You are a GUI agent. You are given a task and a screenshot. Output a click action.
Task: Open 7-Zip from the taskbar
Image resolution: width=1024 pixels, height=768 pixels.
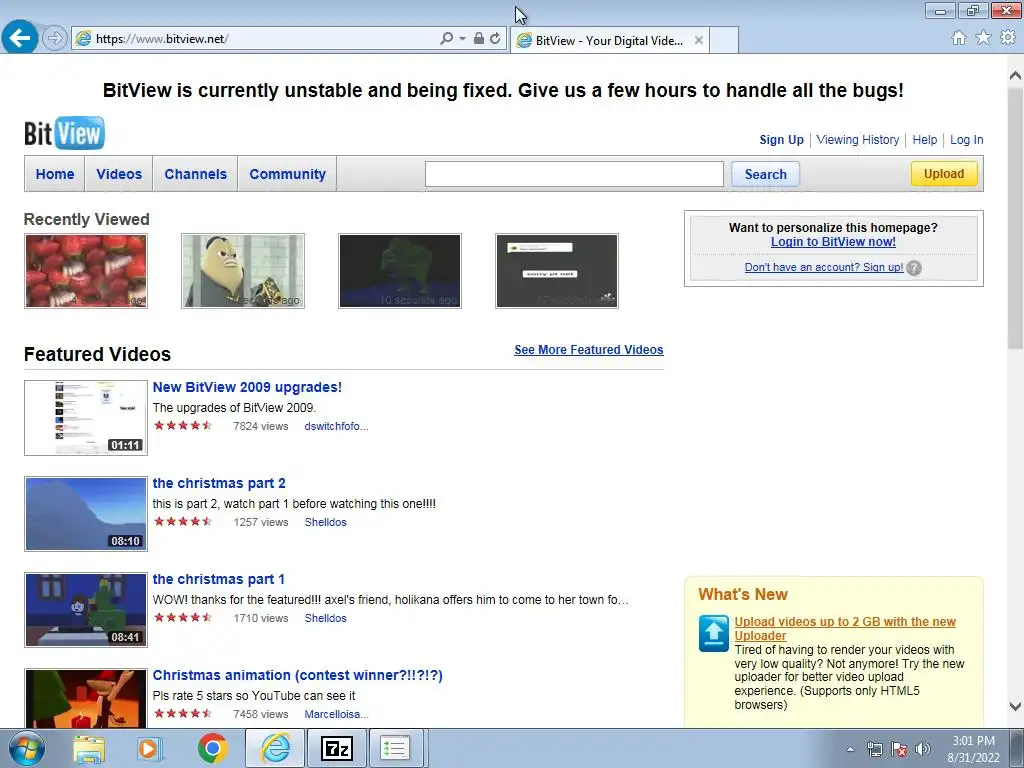coord(337,748)
